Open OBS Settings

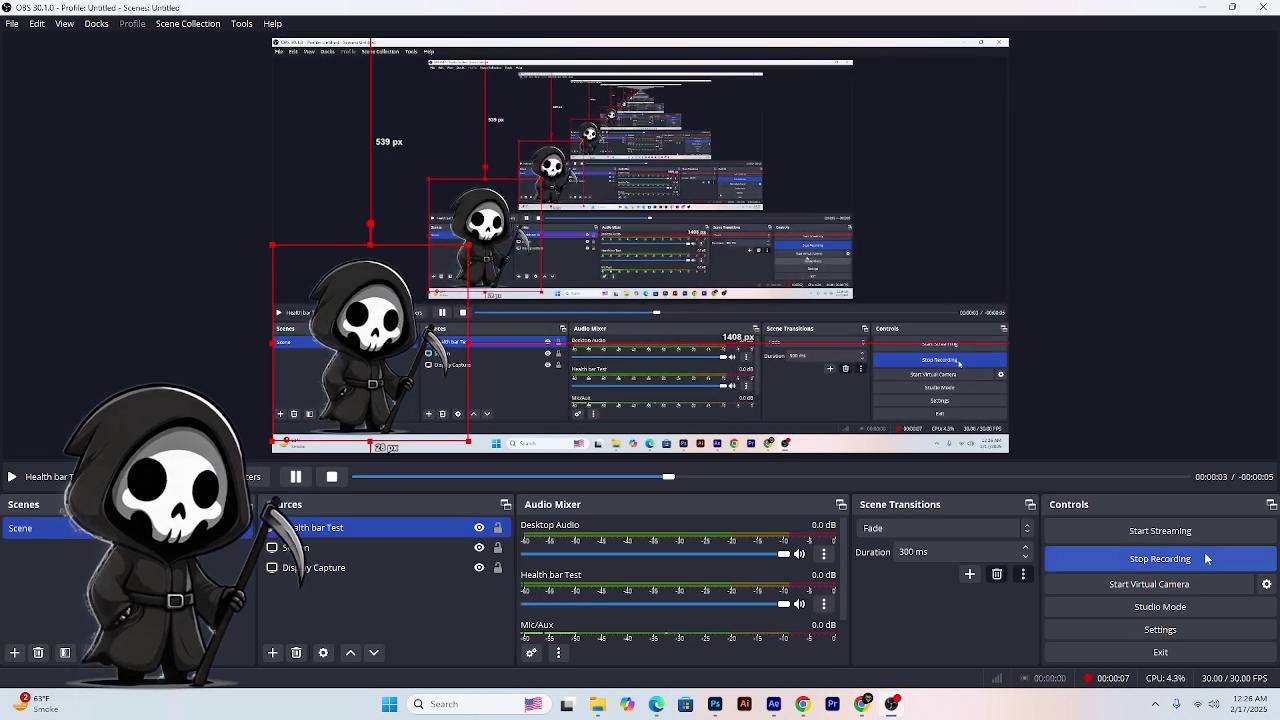[1159, 629]
